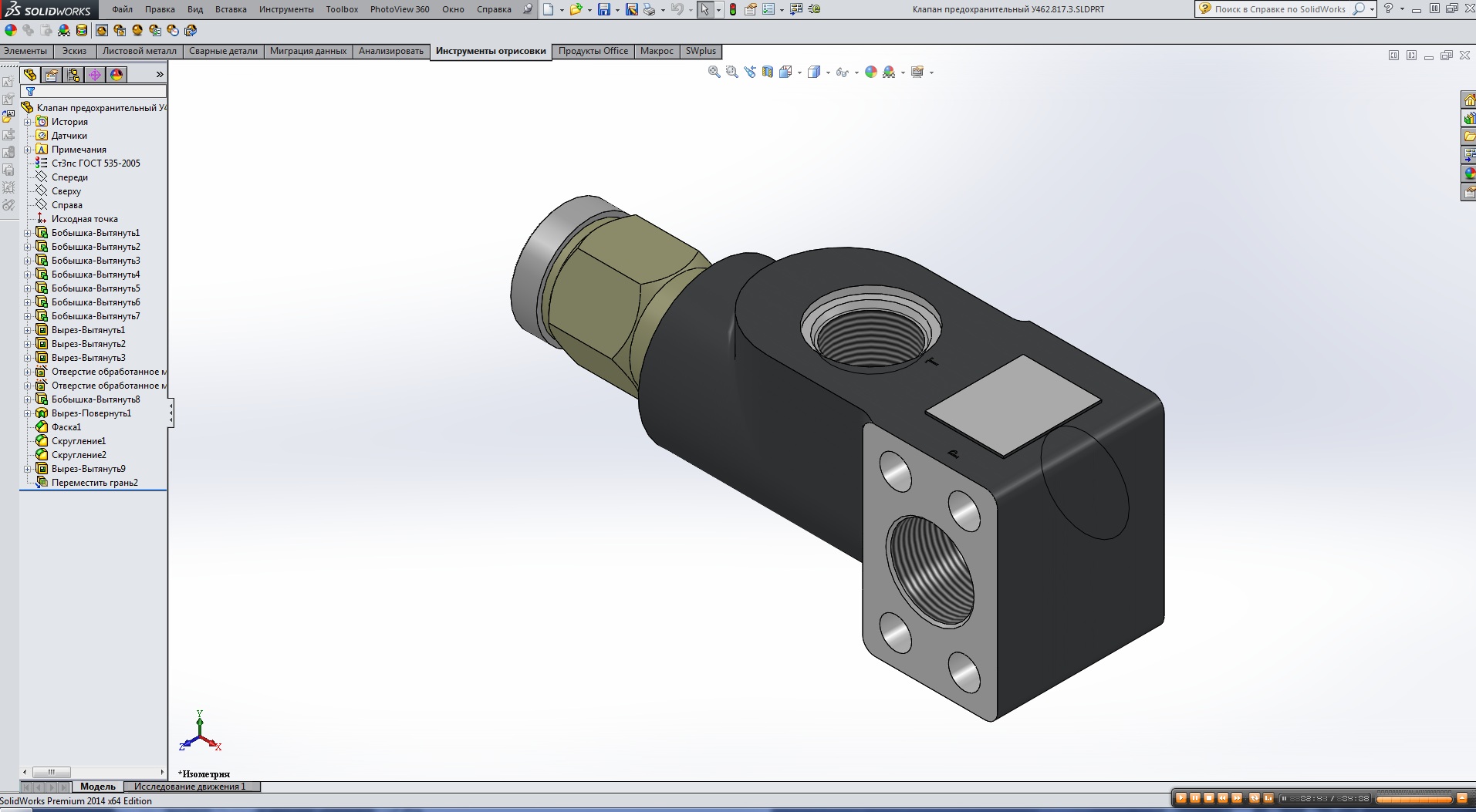The width and height of the screenshot is (1476, 812).
Task: Open the Display Style dropdown arrow
Action: (828, 72)
